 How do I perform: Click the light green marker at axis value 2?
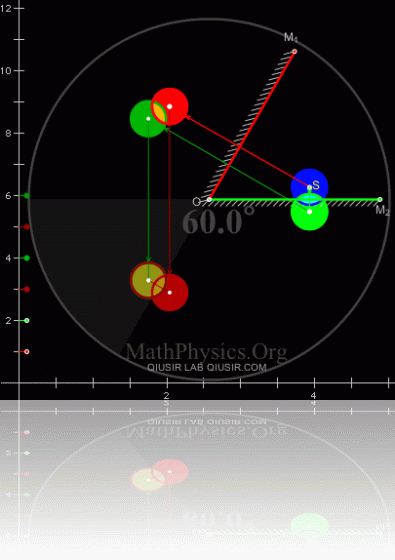pyautogui.click(x=26, y=320)
